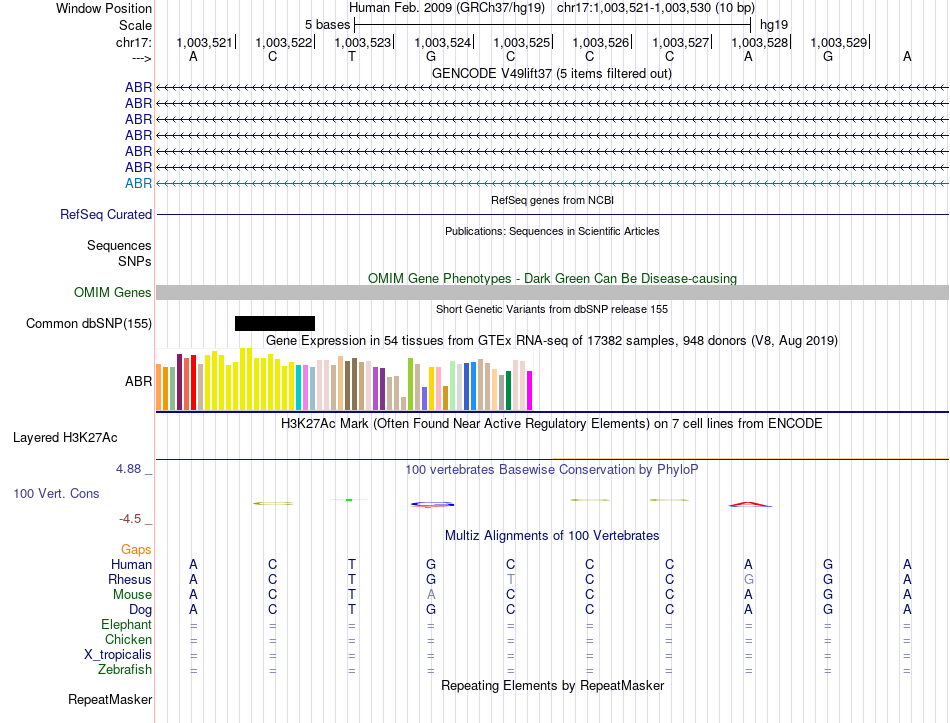Click the RepeatMasker track label
Image resolution: width=950 pixels, height=723 pixels.
pyautogui.click(x=110, y=699)
